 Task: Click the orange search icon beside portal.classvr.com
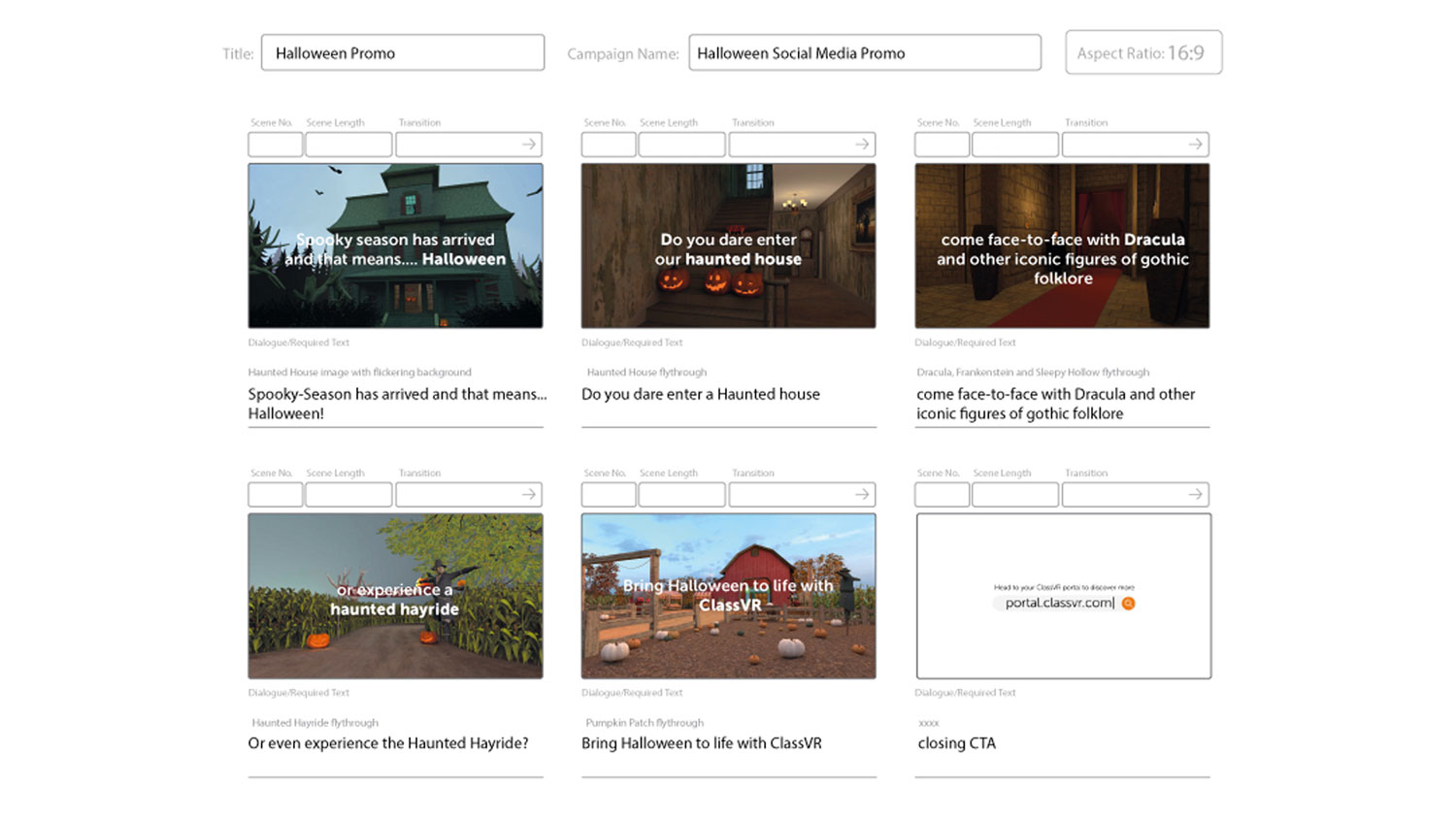click(x=1128, y=604)
